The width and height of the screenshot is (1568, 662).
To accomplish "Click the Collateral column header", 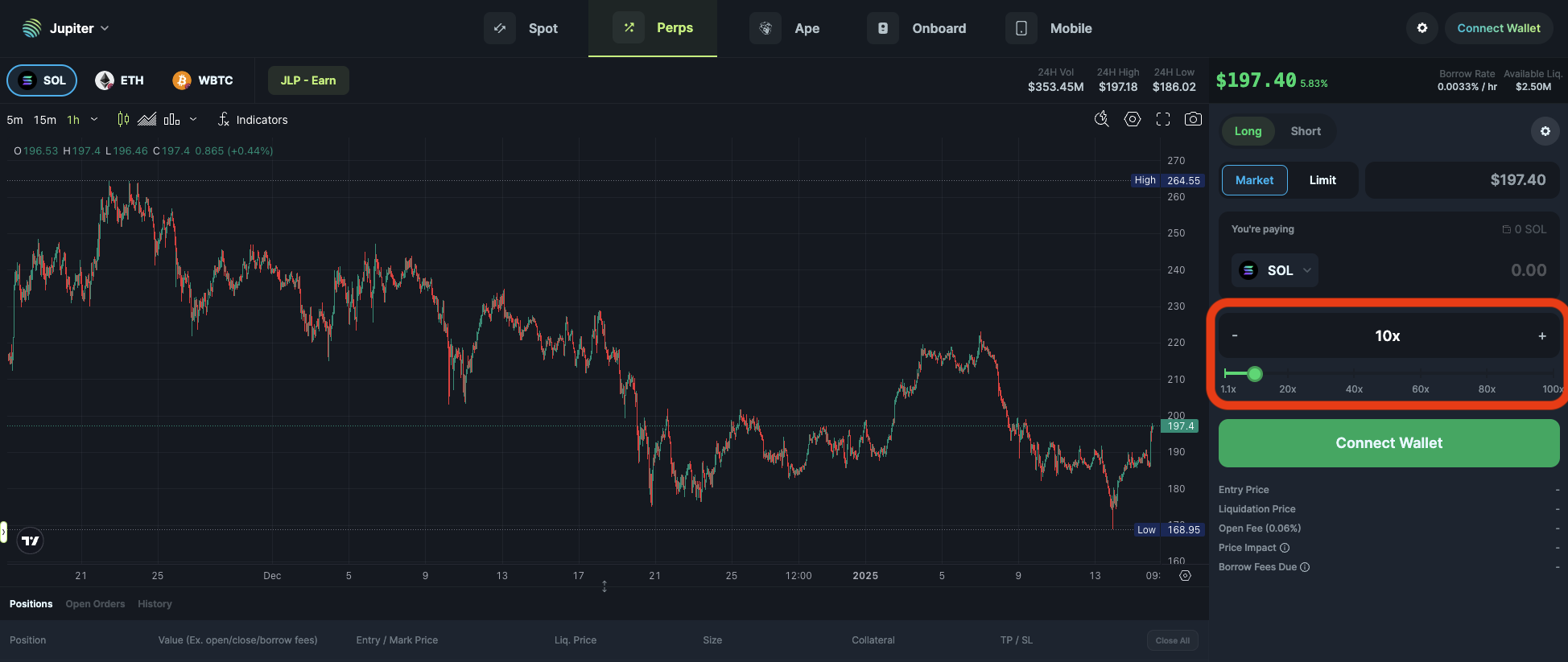I will tap(873, 640).
